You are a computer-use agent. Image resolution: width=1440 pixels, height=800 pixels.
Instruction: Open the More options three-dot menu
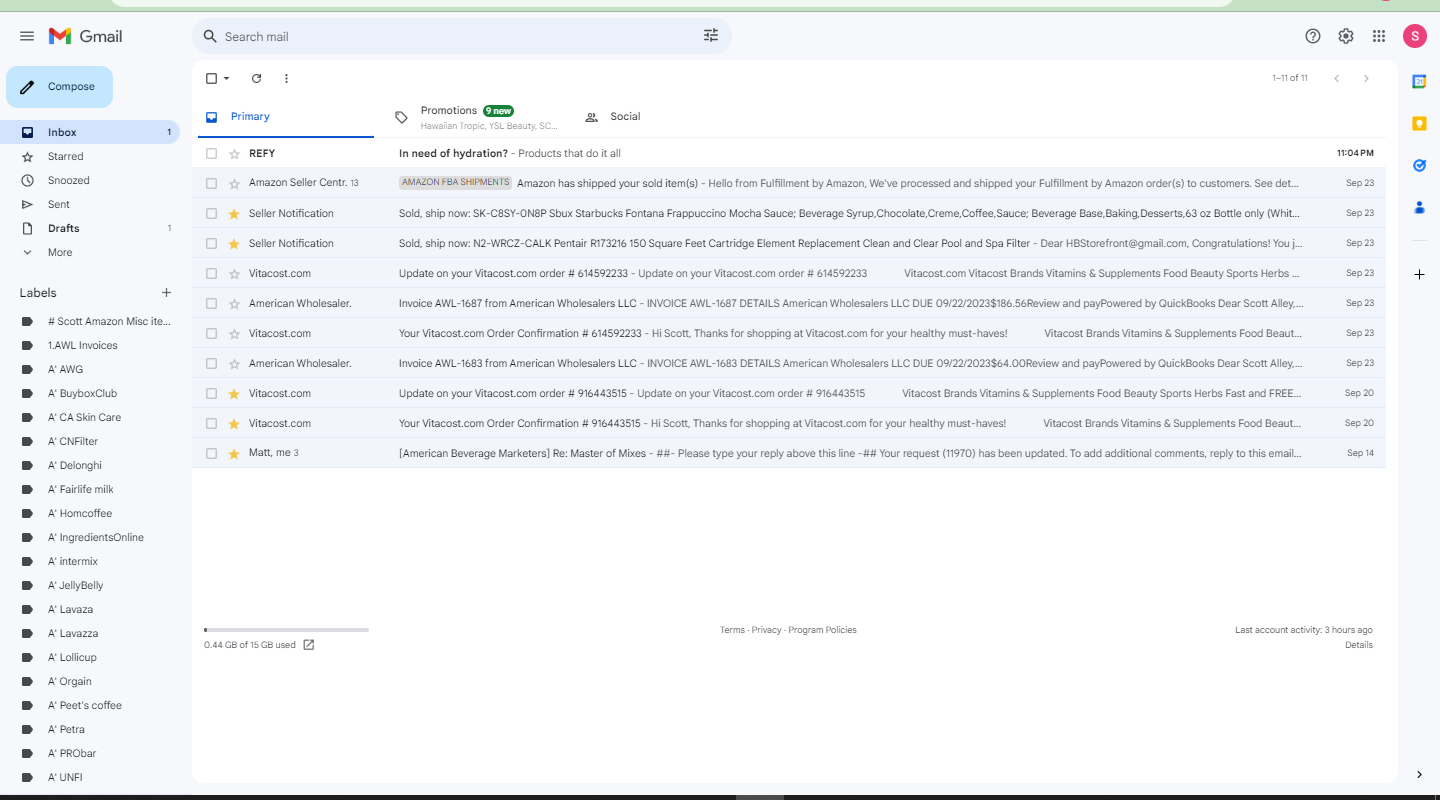coord(286,78)
